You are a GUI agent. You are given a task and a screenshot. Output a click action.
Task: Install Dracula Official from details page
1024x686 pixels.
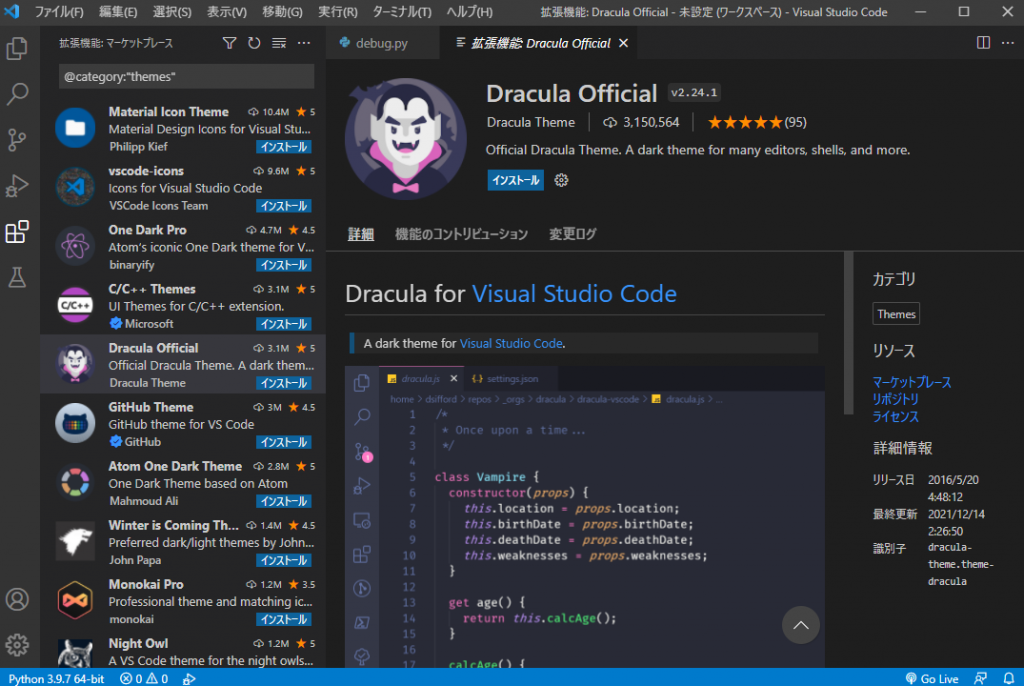[x=515, y=180]
